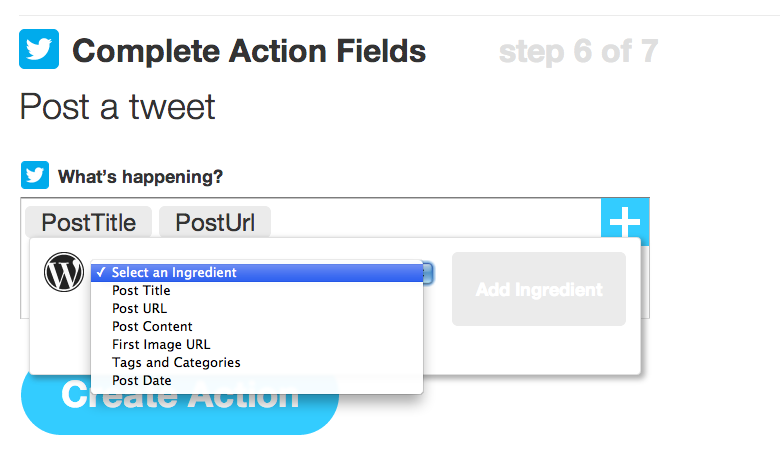Click the blue plus ingredient icon

pyautogui.click(x=625, y=222)
